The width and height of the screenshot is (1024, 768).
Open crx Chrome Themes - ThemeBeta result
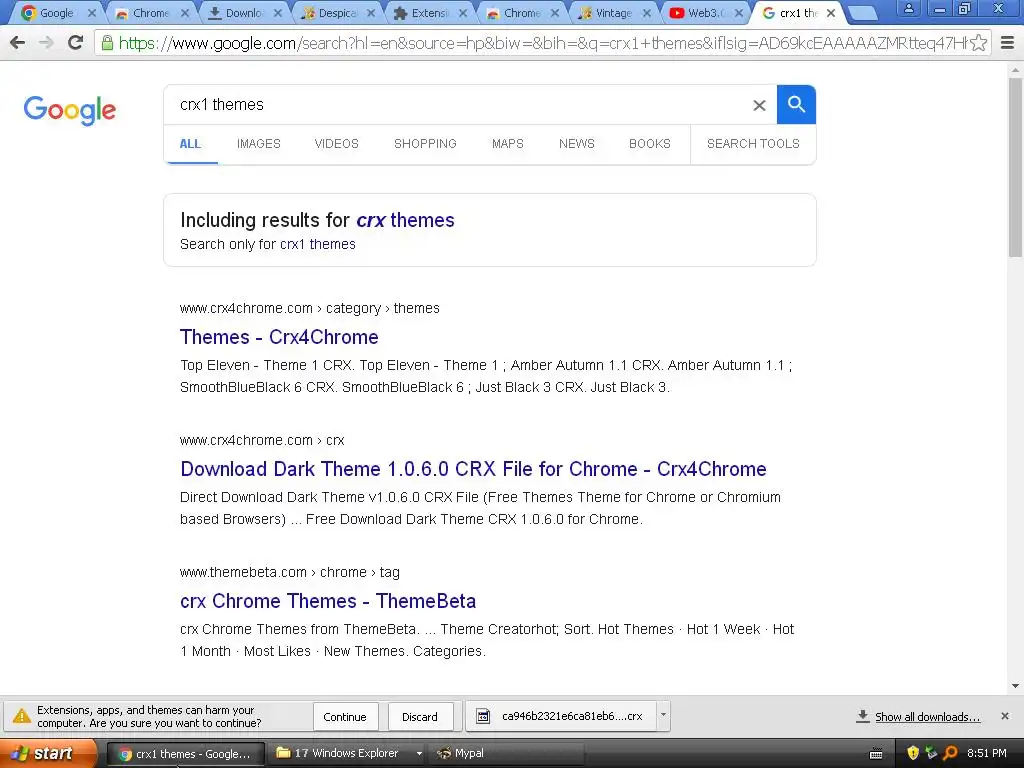coord(328,601)
